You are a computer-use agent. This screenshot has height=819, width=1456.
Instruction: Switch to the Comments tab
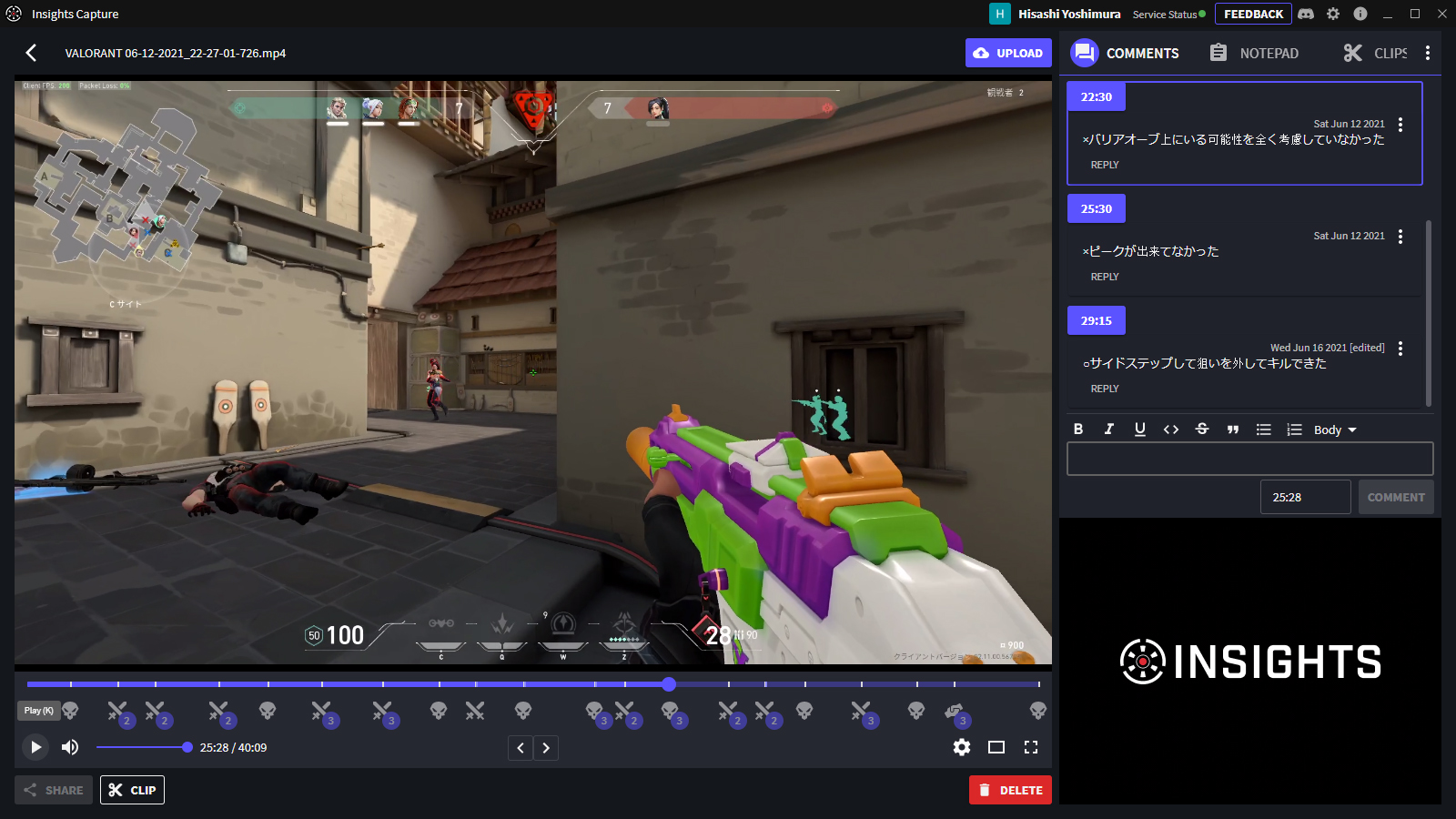coord(1125,53)
